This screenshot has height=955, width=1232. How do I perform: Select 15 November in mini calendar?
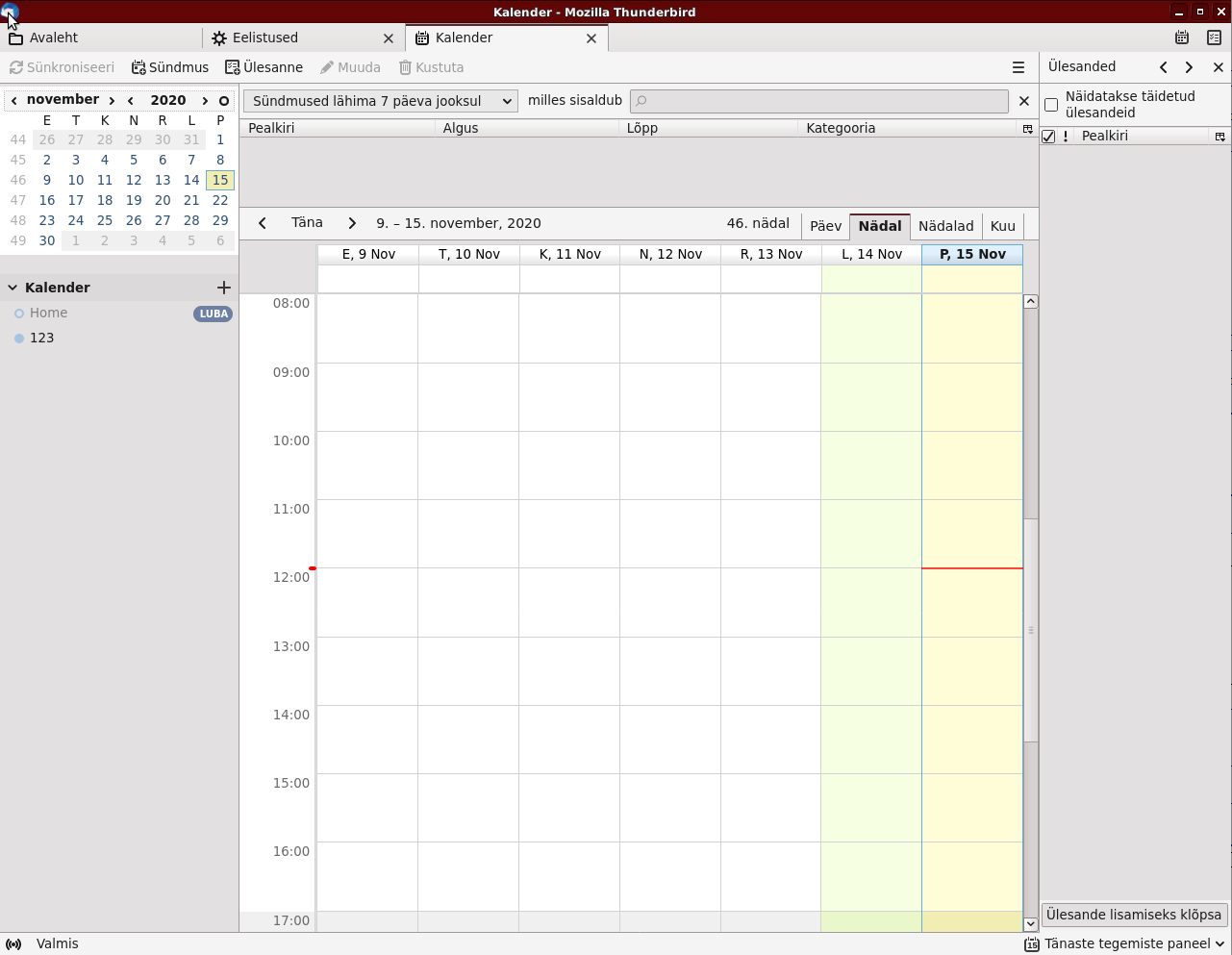(x=220, y=180)
